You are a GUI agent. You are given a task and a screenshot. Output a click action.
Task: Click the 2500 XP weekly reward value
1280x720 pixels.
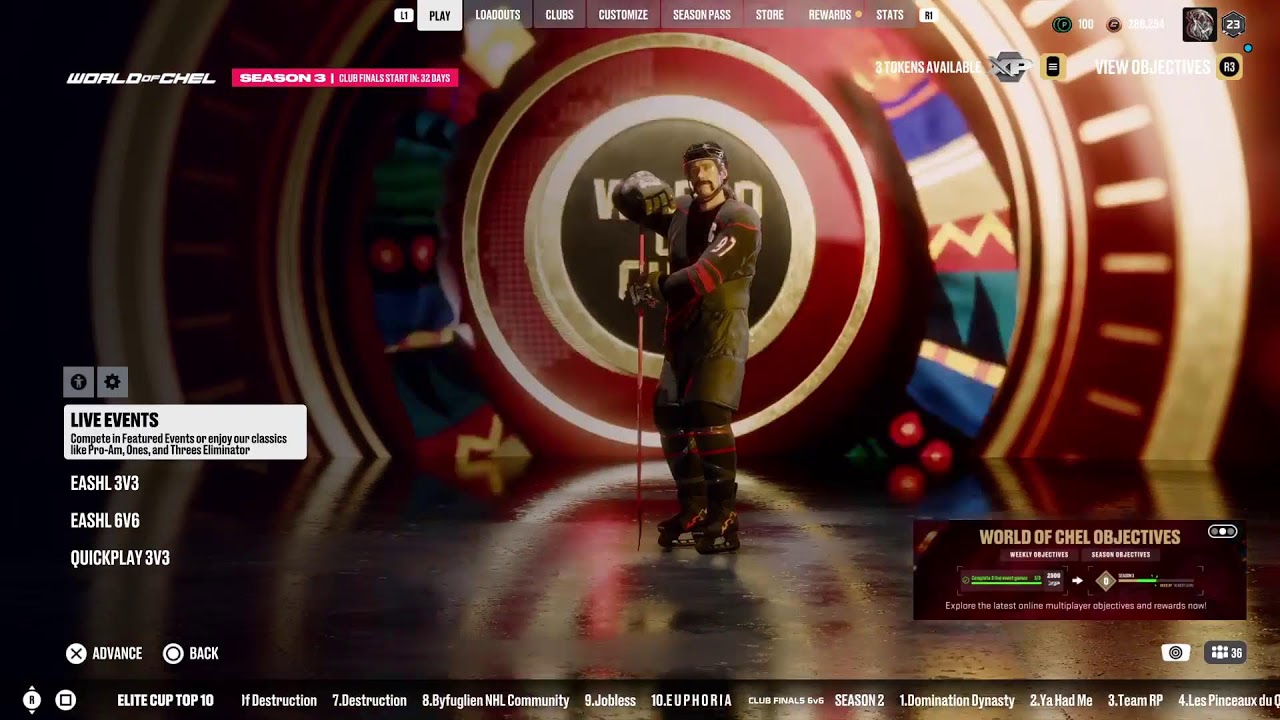pyautogui.click(x=1053, y=578)
